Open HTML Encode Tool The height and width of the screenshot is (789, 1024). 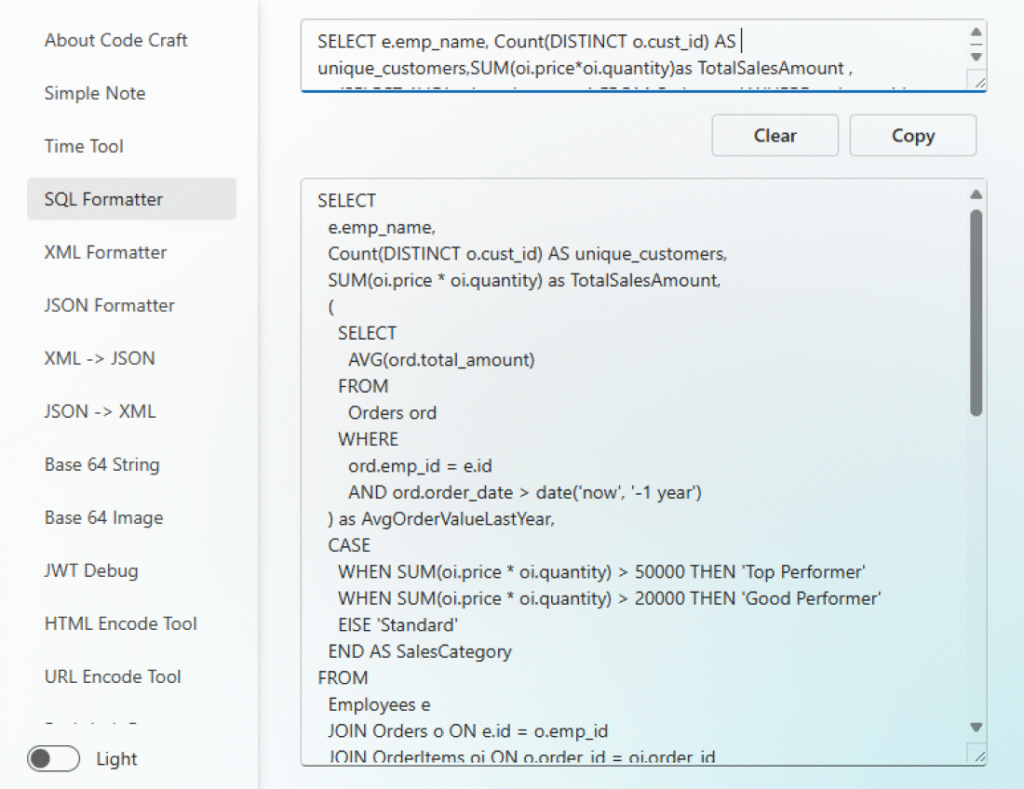(120, 624)
